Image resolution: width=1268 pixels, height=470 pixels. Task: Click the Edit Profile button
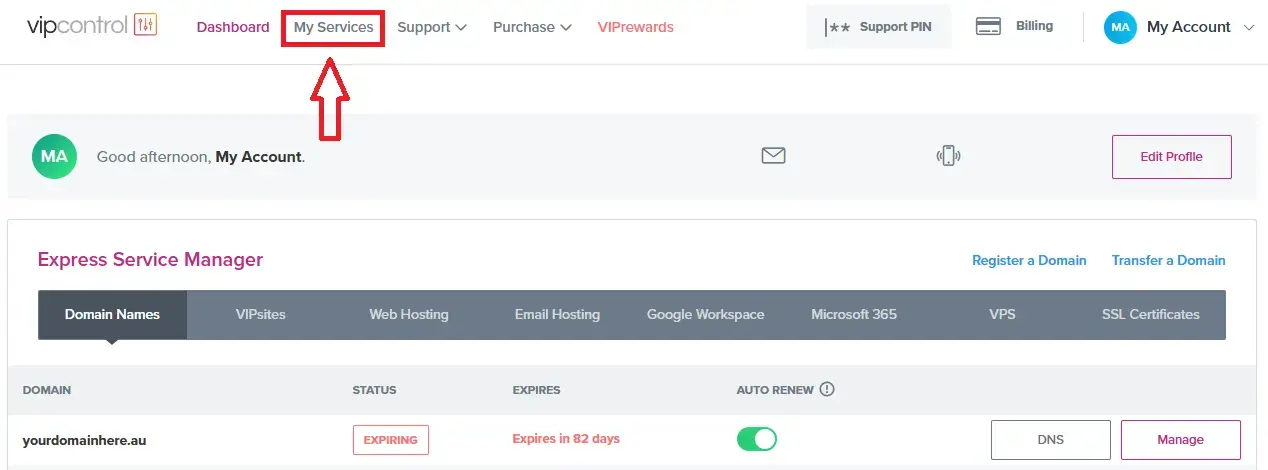(1171, 157)
